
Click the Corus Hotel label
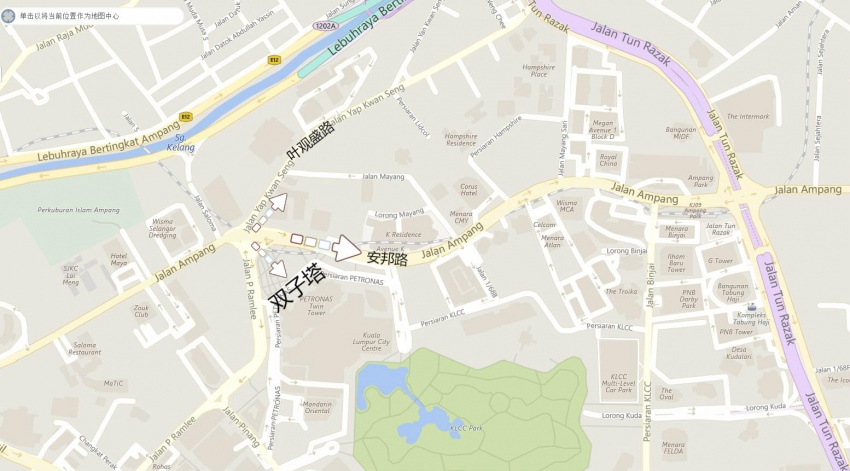click(x=468, y=190)
